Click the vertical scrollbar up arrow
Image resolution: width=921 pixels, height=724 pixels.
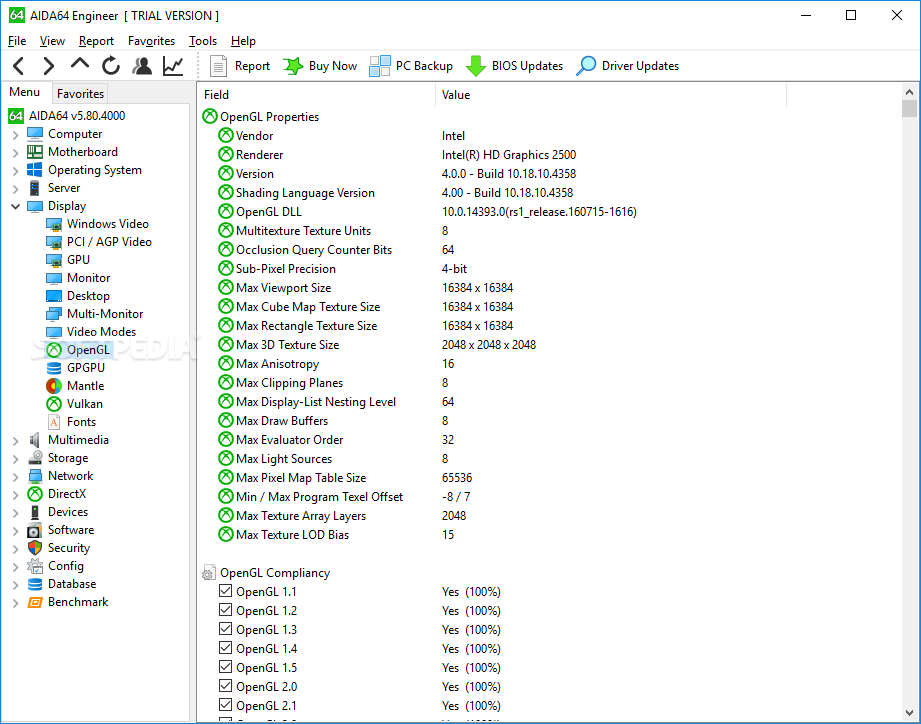click(x=909, y=92)
